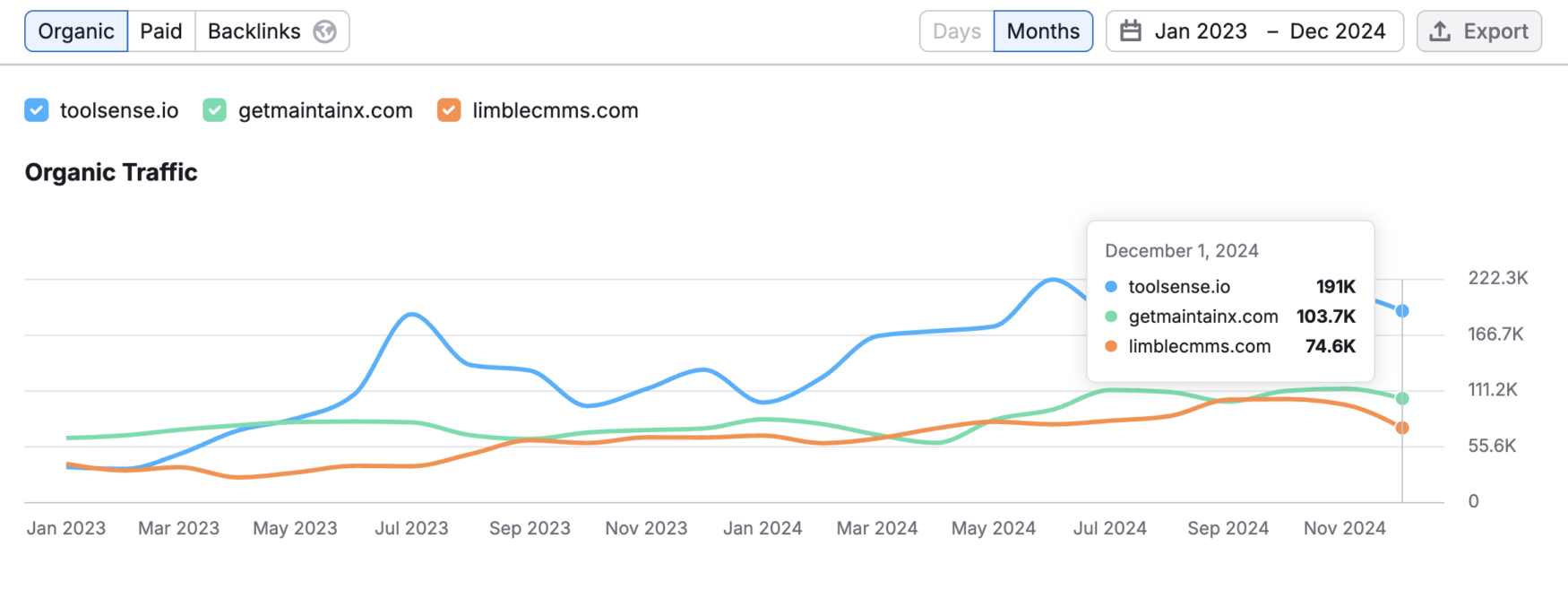Click the limblecmms.com legend label
Viewport: 1568px width, 590px height.
(556, 110)
